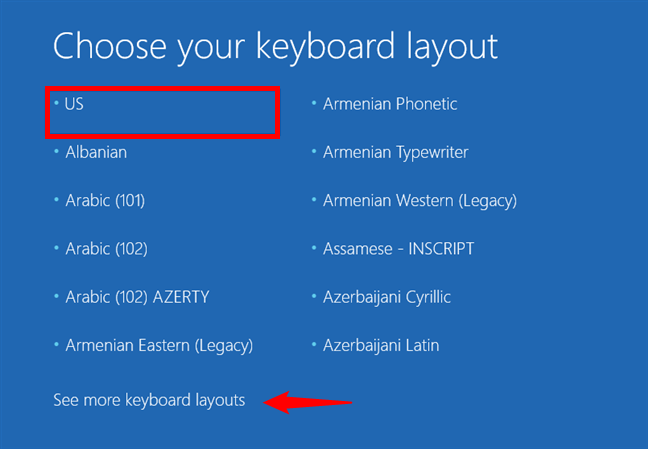Click the bullet beside Assamese - INSCRIPT
The image size is (648, 449).
click(x=314, y=248)
